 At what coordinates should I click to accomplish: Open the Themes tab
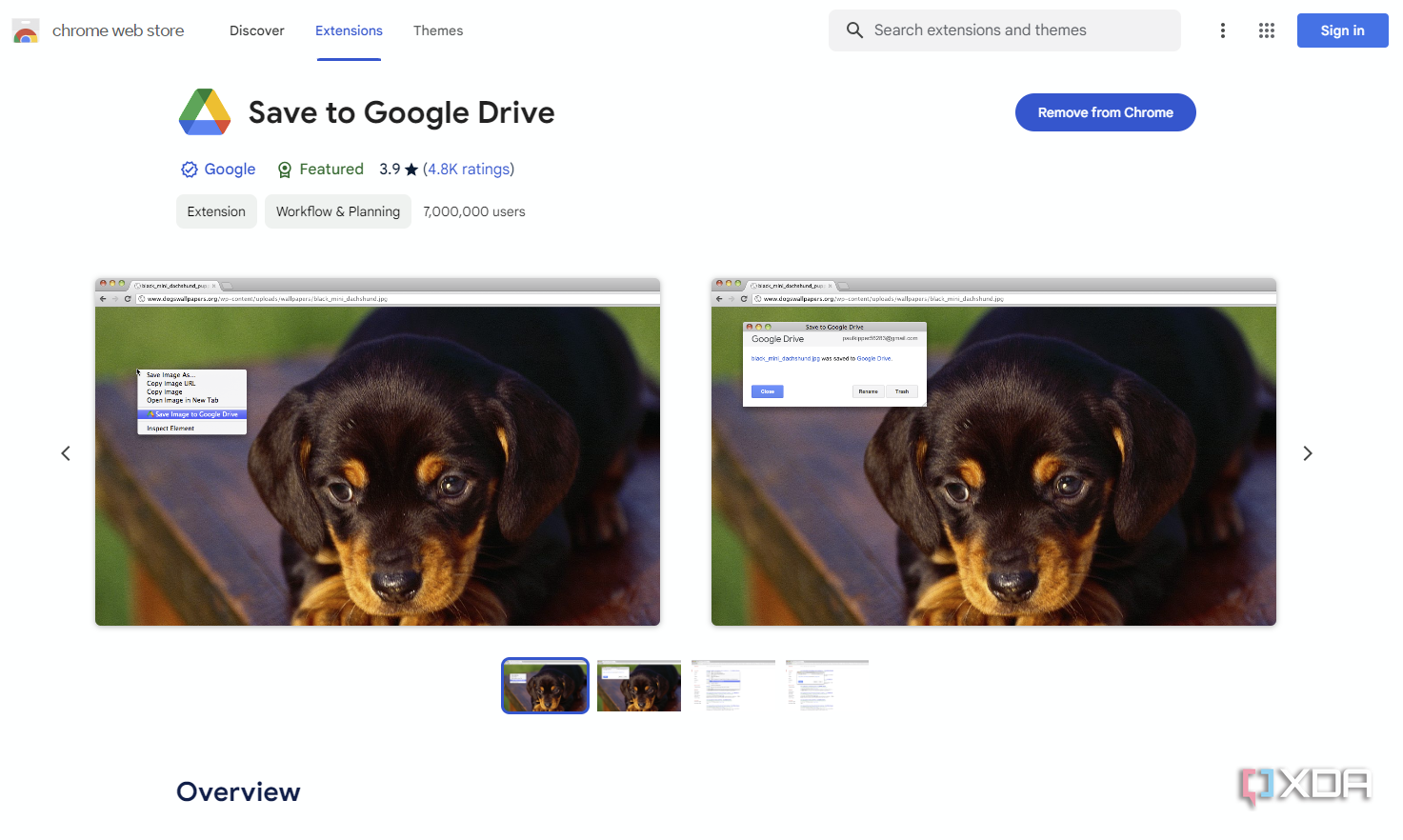coord(438,30)
